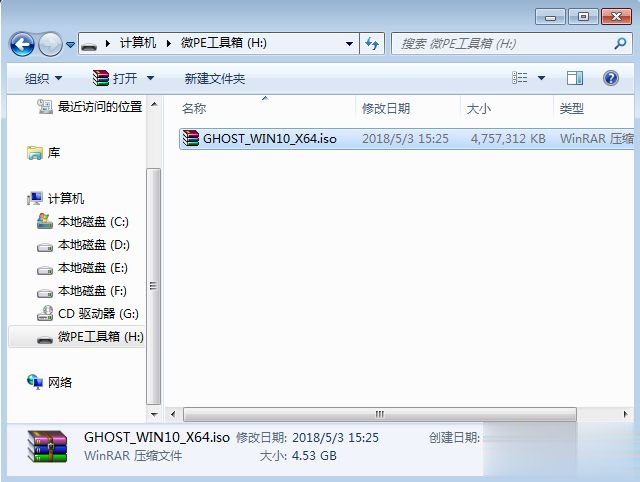Minimize the Explorer window

(x=550, y=17)
